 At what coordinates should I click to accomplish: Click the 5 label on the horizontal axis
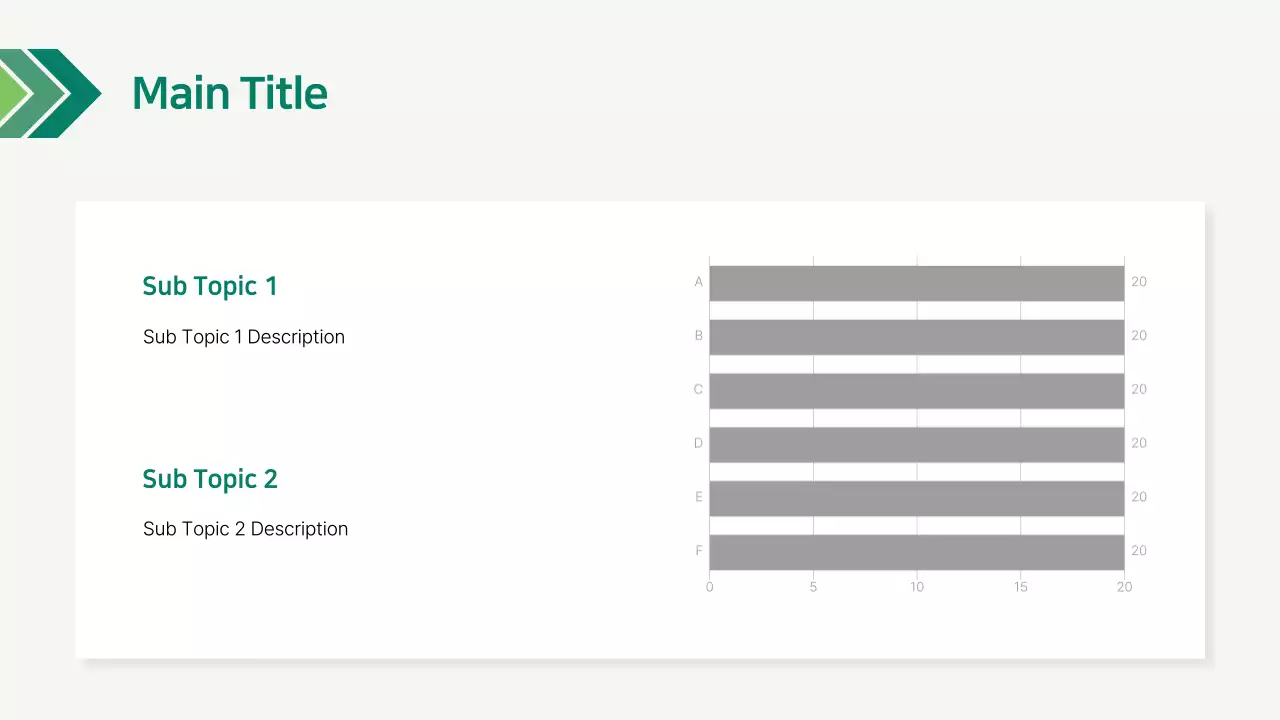[x=813, y=587]
